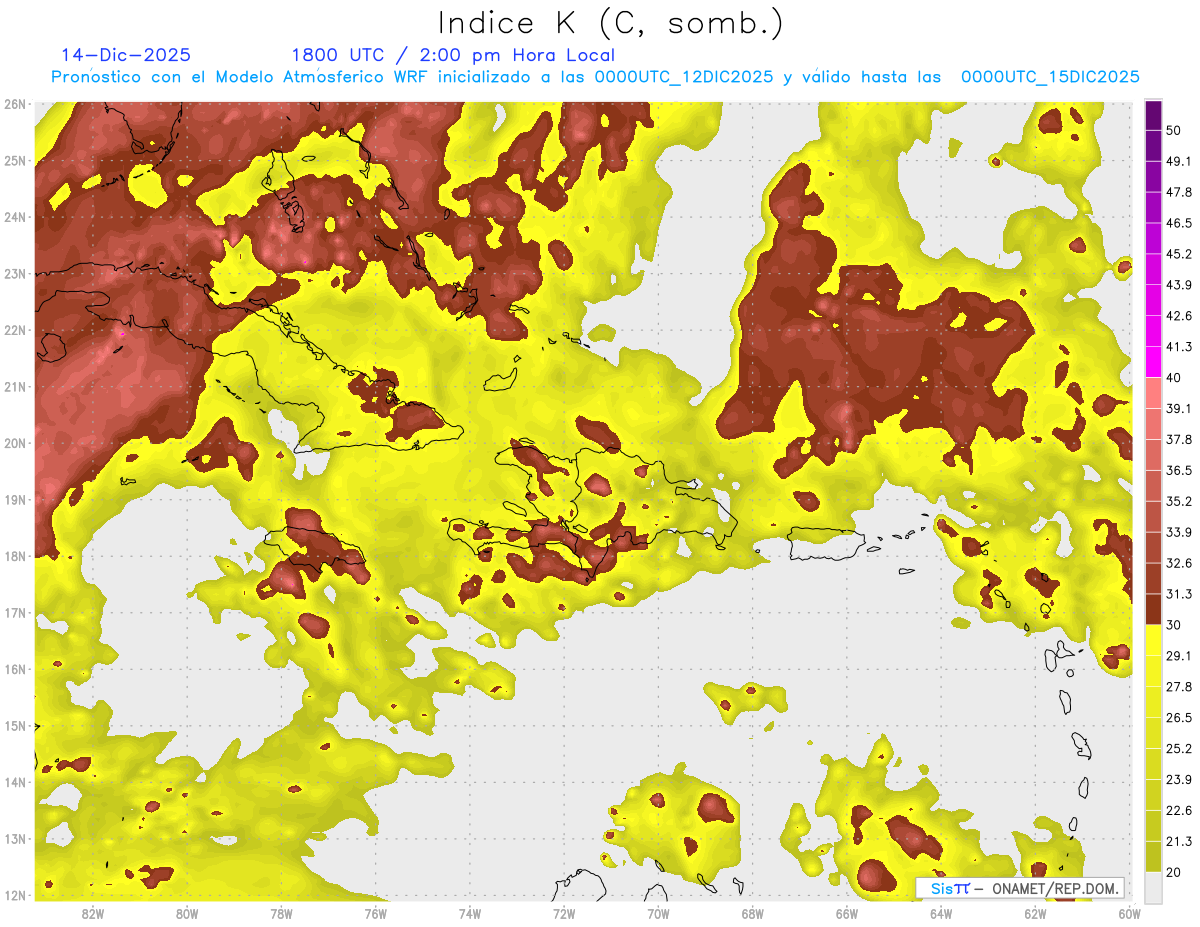This screenshot has height=927, width=1200.
Task: Click the 'Pronostico con el Modelo Atmosferico WRF' line
Action: pyautogui.click(x=595, y=77)
